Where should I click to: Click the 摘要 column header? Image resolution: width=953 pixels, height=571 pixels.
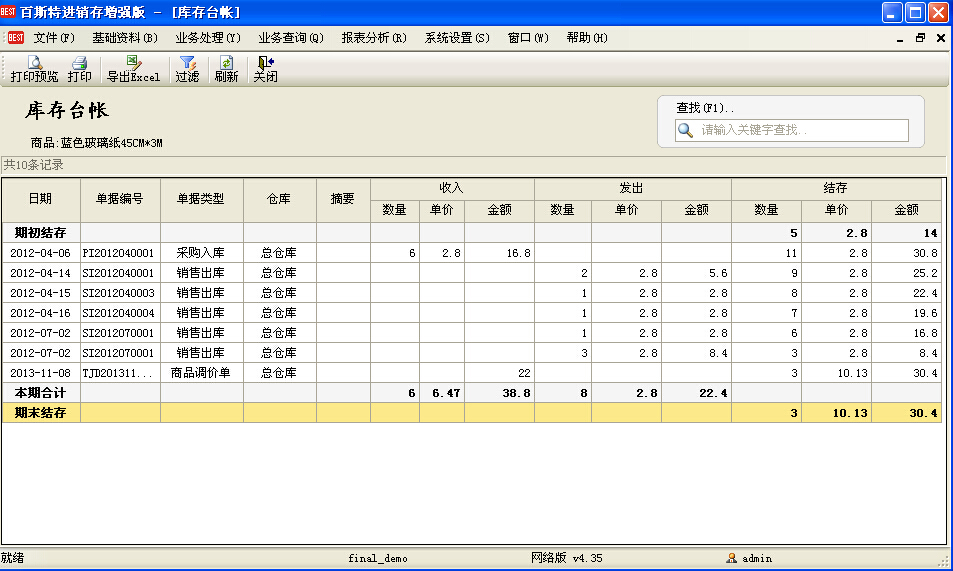pyautogui.click(x=343, y=199)
